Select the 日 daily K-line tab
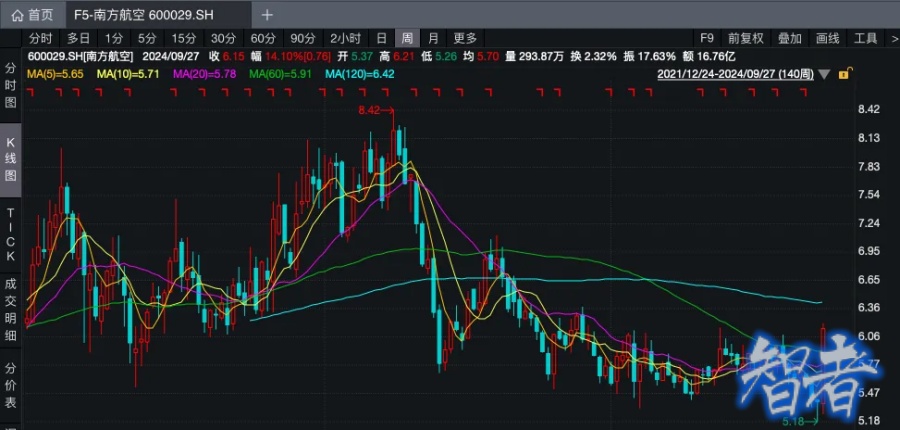Viewport: 900px width, 430px height. click(x=382, y=38)
